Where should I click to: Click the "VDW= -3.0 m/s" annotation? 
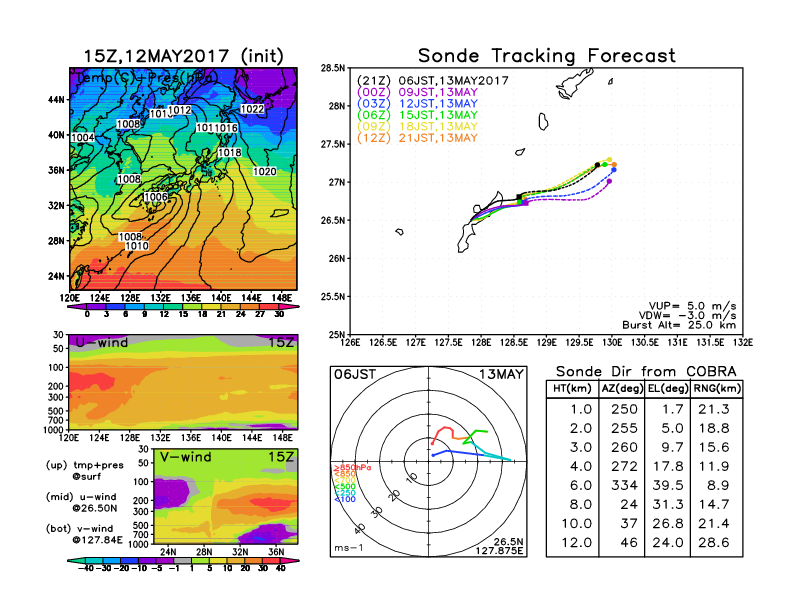coord(687,316)
